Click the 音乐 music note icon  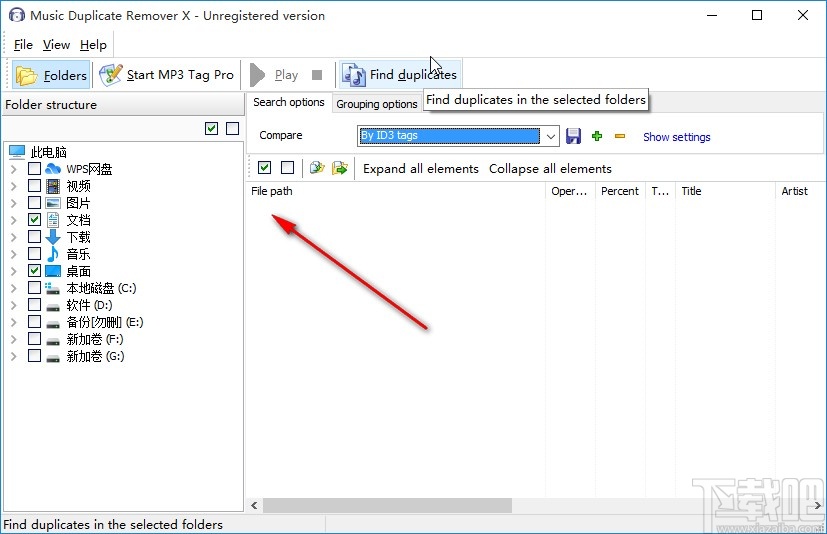tap(53, 254)
